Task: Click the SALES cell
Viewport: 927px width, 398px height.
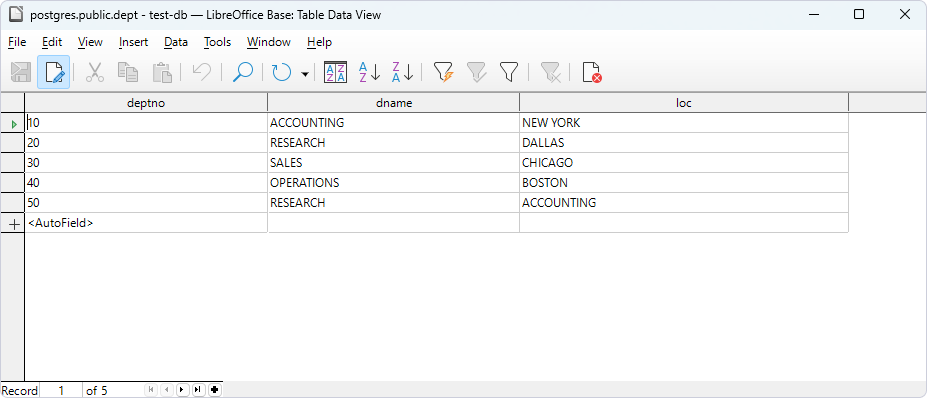Action: point(394,163)
